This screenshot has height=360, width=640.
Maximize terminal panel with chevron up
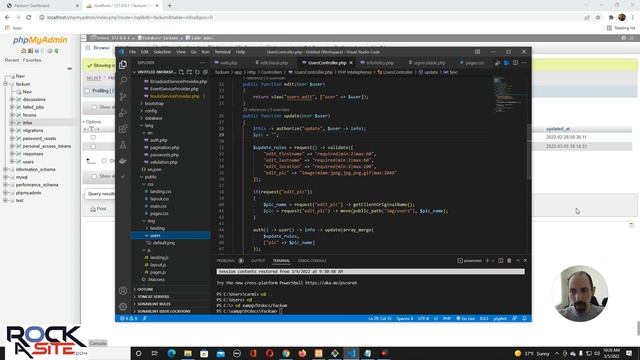[518, 260]
